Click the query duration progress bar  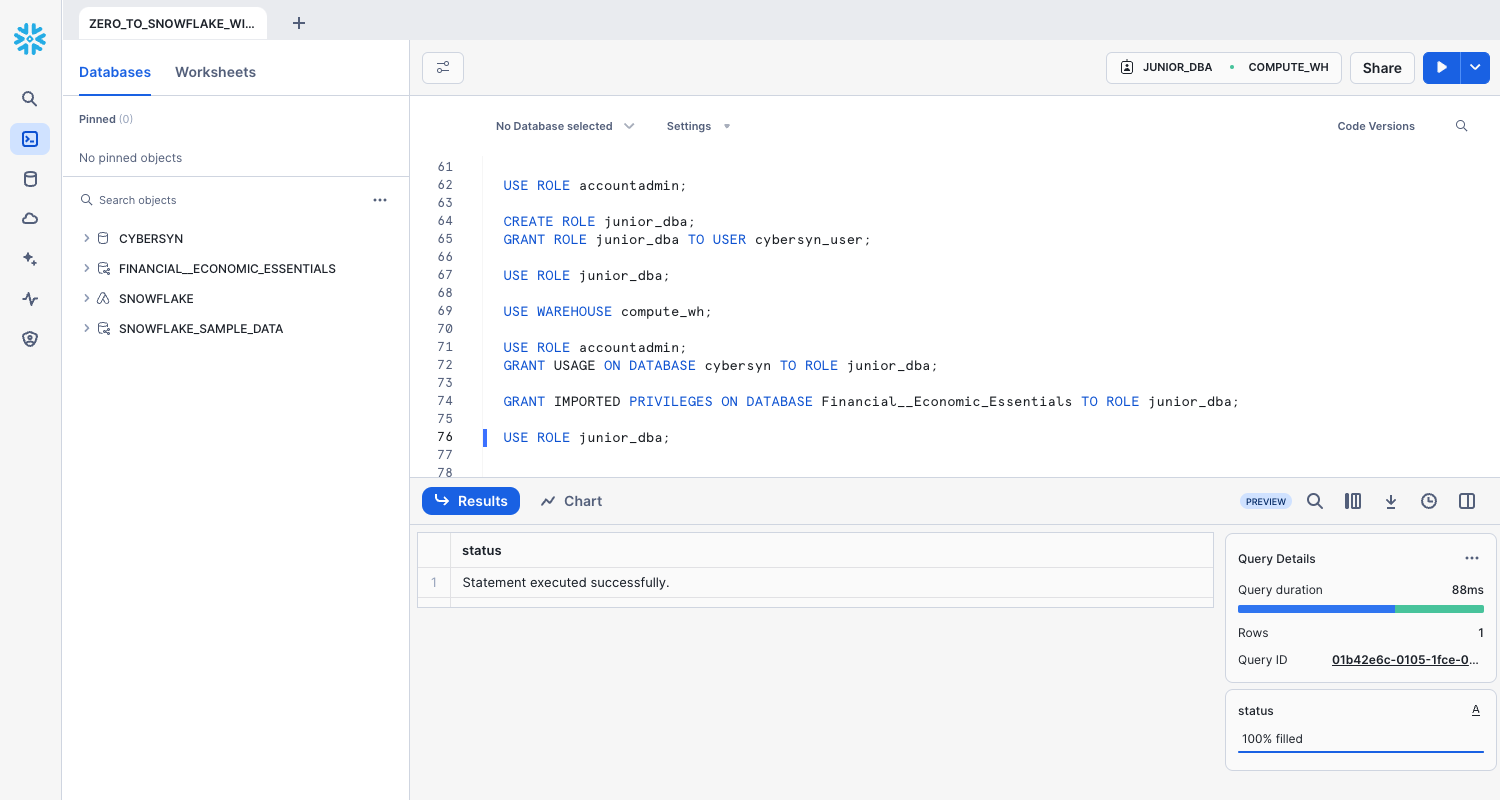point(1360,609)
